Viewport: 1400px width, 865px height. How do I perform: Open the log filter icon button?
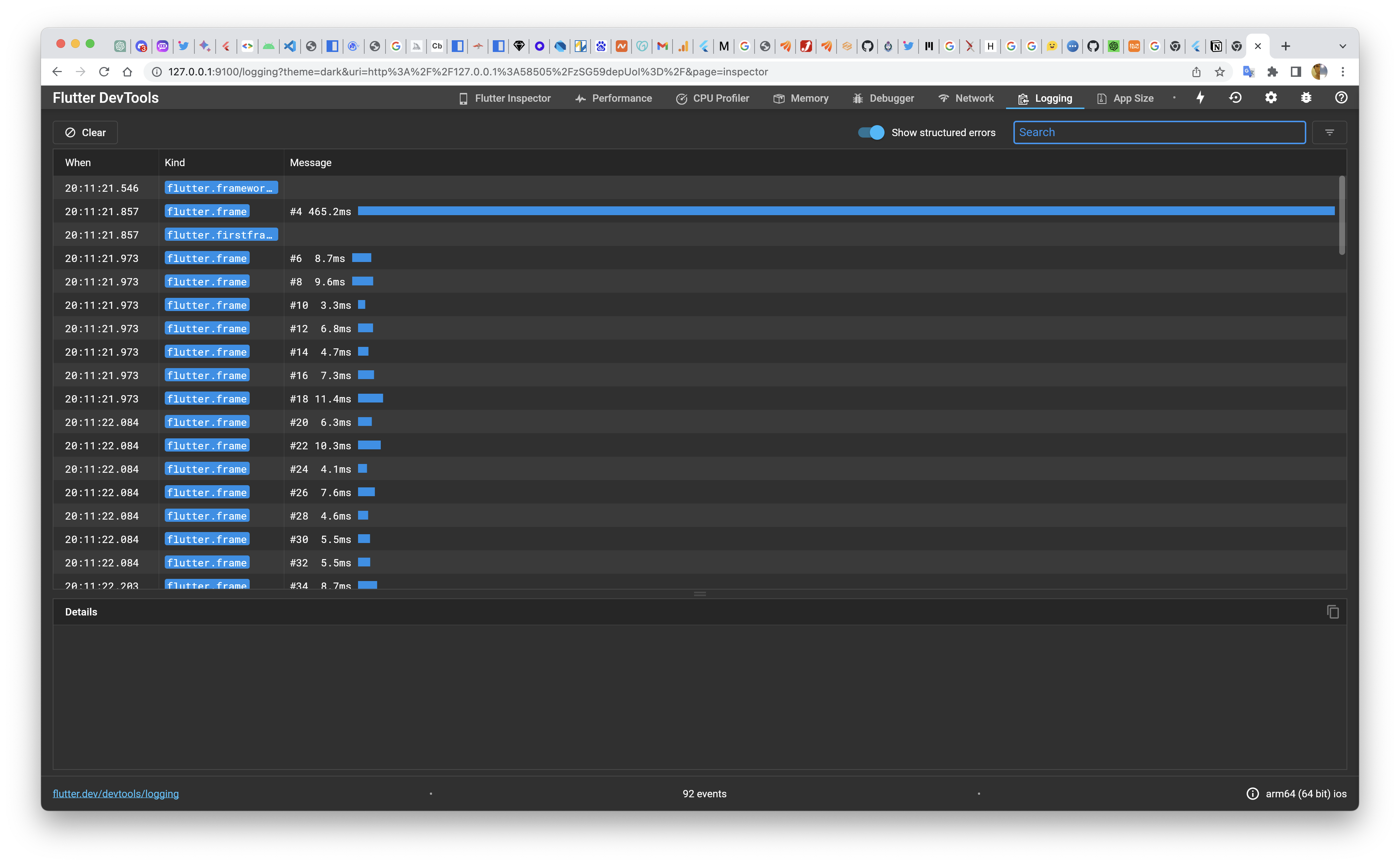coord(1329,132)
